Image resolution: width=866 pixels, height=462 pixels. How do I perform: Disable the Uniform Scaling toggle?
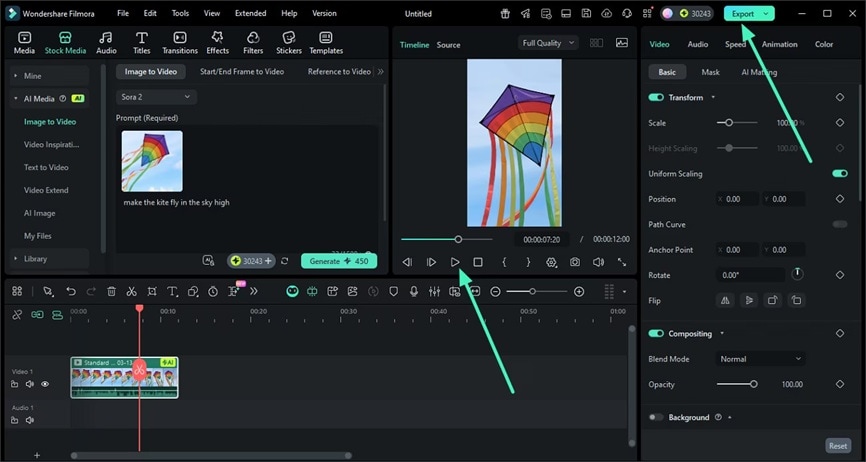(x=839, y=174)
